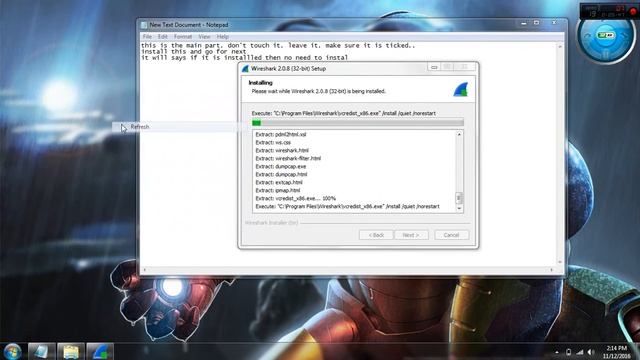The height and width of the screenshot is (360, 640).
Task: Click the Next button in Wireshark setup
Action: [x=411, y=235]
